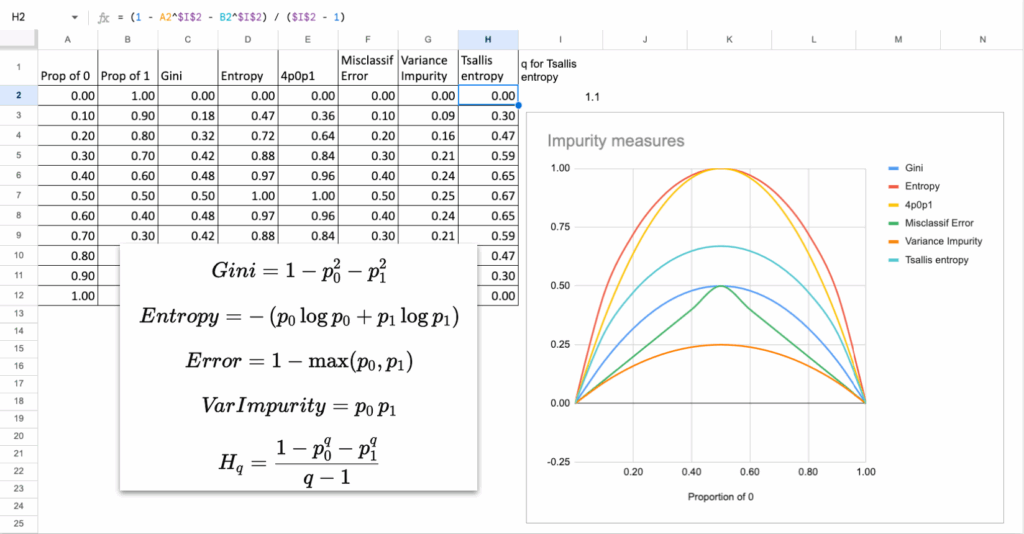The width and height of the screenshot is (1024, 534).
Task: Click the select-all corner box of the grid
Action: coord(18,39)
